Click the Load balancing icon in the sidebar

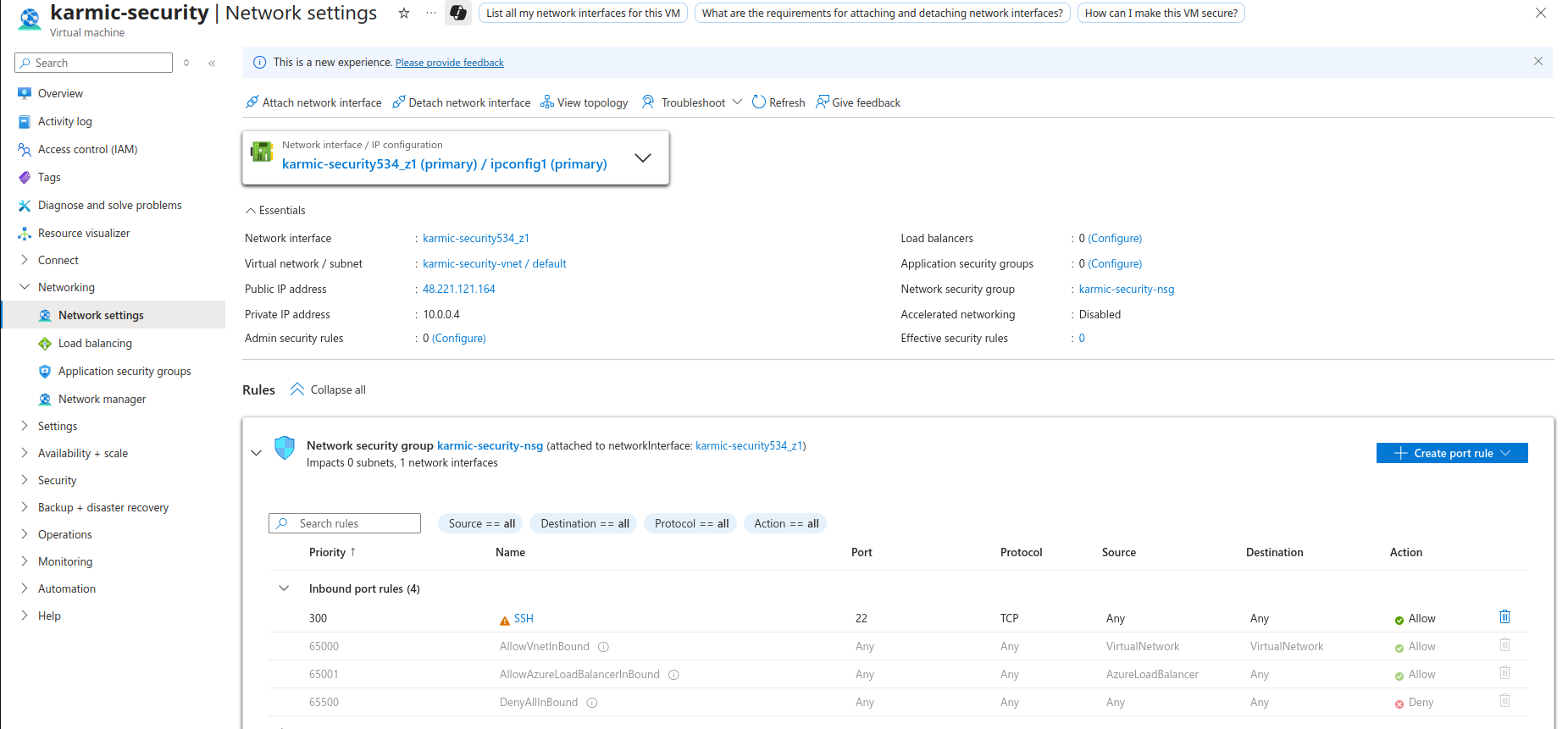pos(45,343)
